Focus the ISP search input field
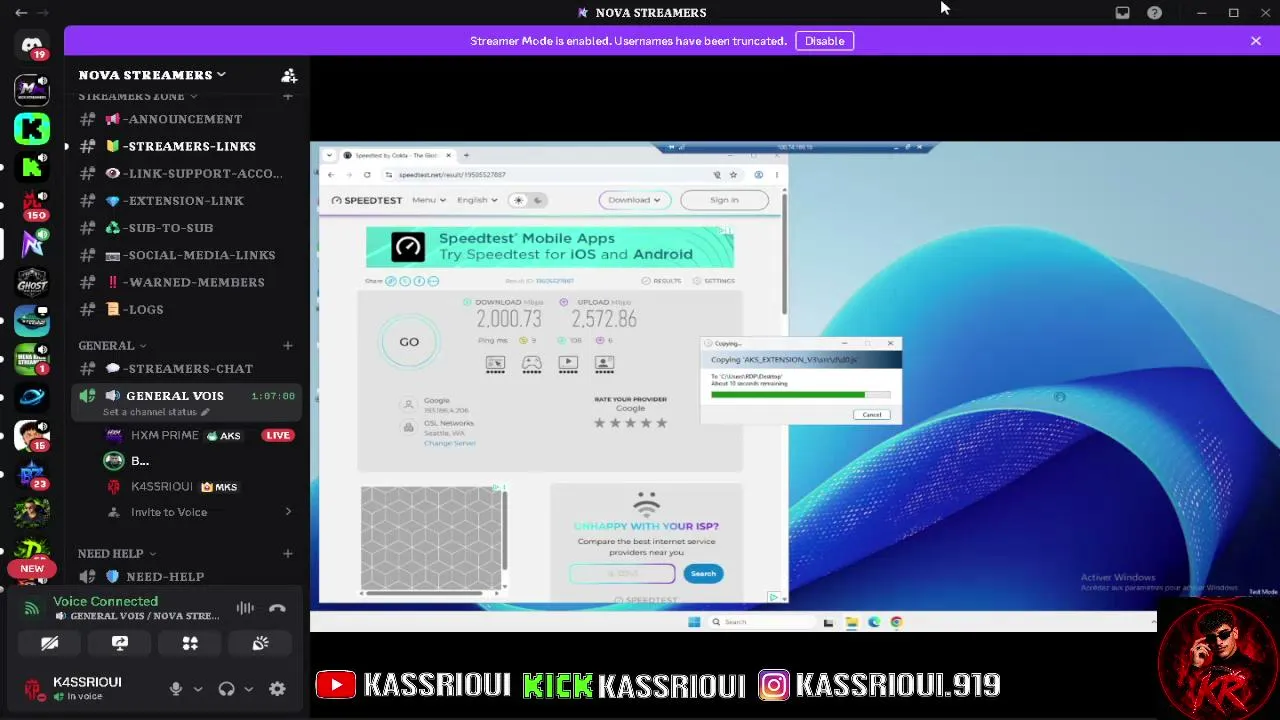The height and width of the screenshot is (720, 1280). pos(622,573)
